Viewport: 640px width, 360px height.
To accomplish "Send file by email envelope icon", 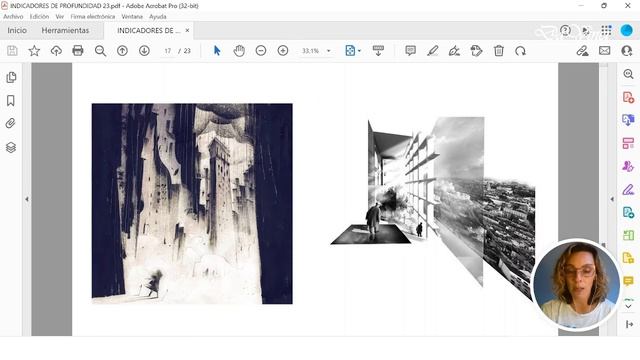I will point(604,51).
